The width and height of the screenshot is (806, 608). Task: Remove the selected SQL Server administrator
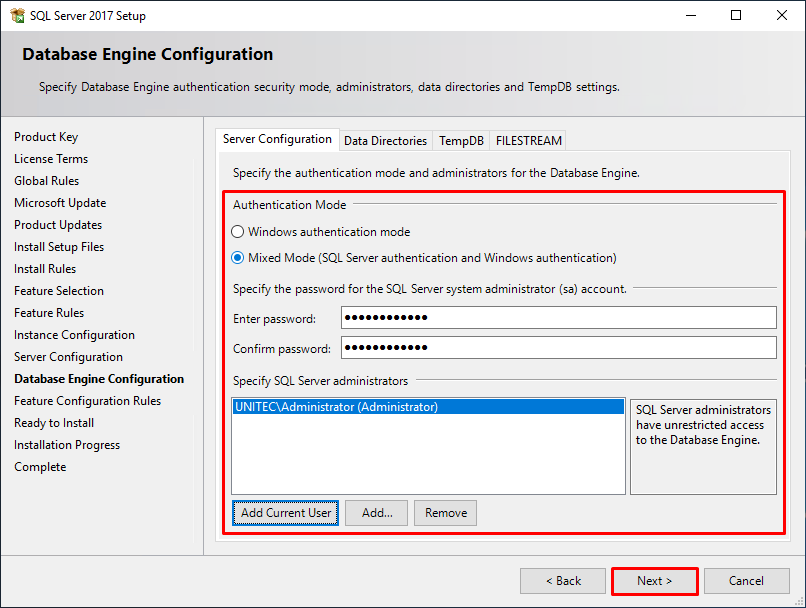click(x=446, y=513)
